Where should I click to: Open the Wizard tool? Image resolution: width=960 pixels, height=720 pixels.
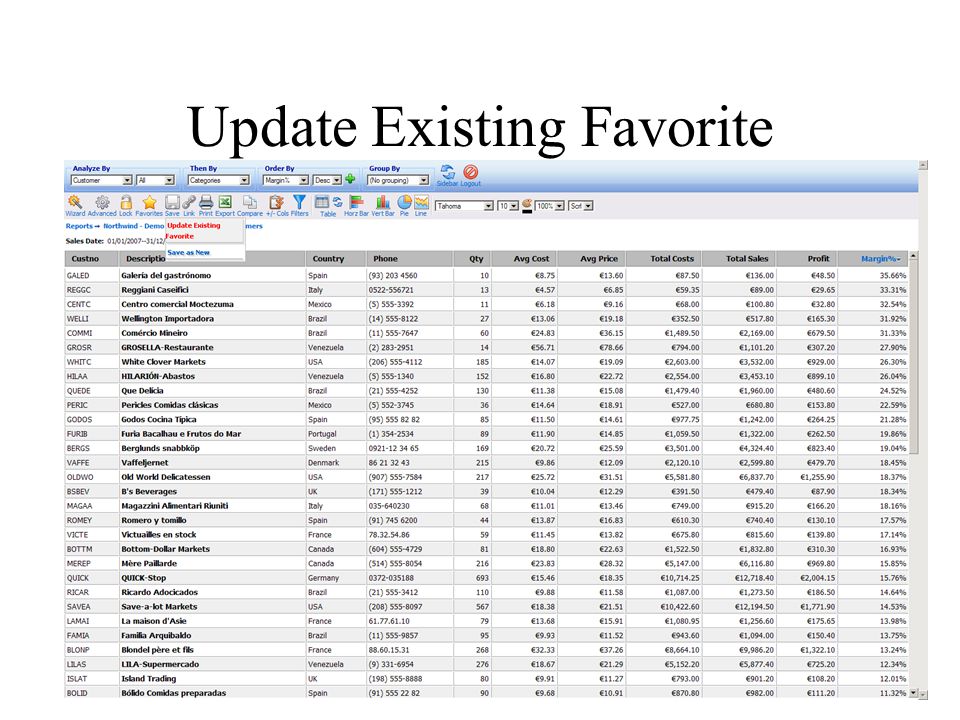pos(75,205)
